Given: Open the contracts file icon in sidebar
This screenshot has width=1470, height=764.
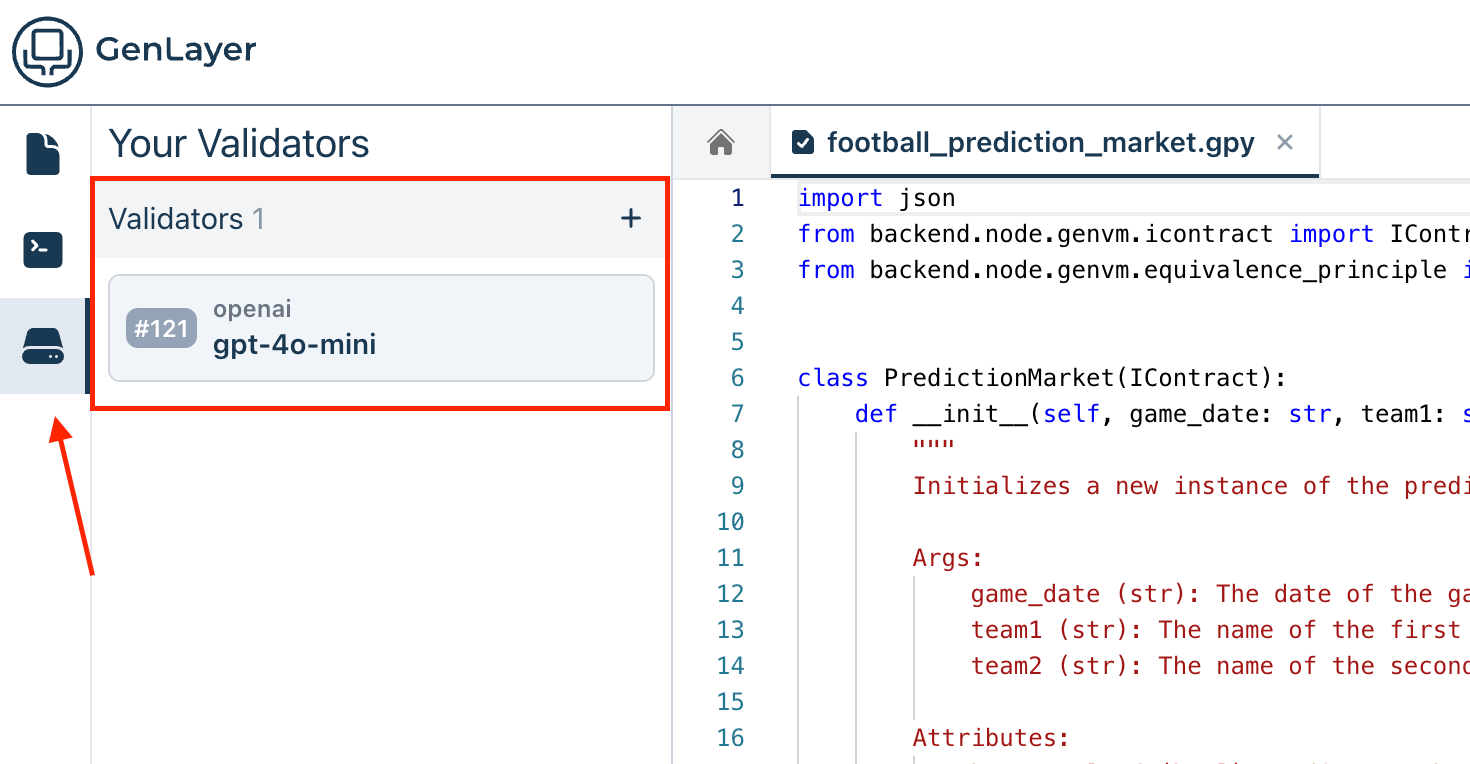Looking at the screenshot, I should [x=43, y=154].
